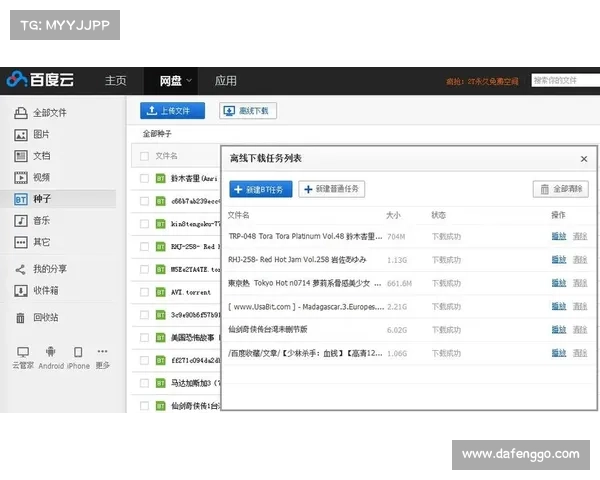
Task: Play the RHJ-258 Red Hot Jam task
Action: pyautogui.click(x=559, y=260)
